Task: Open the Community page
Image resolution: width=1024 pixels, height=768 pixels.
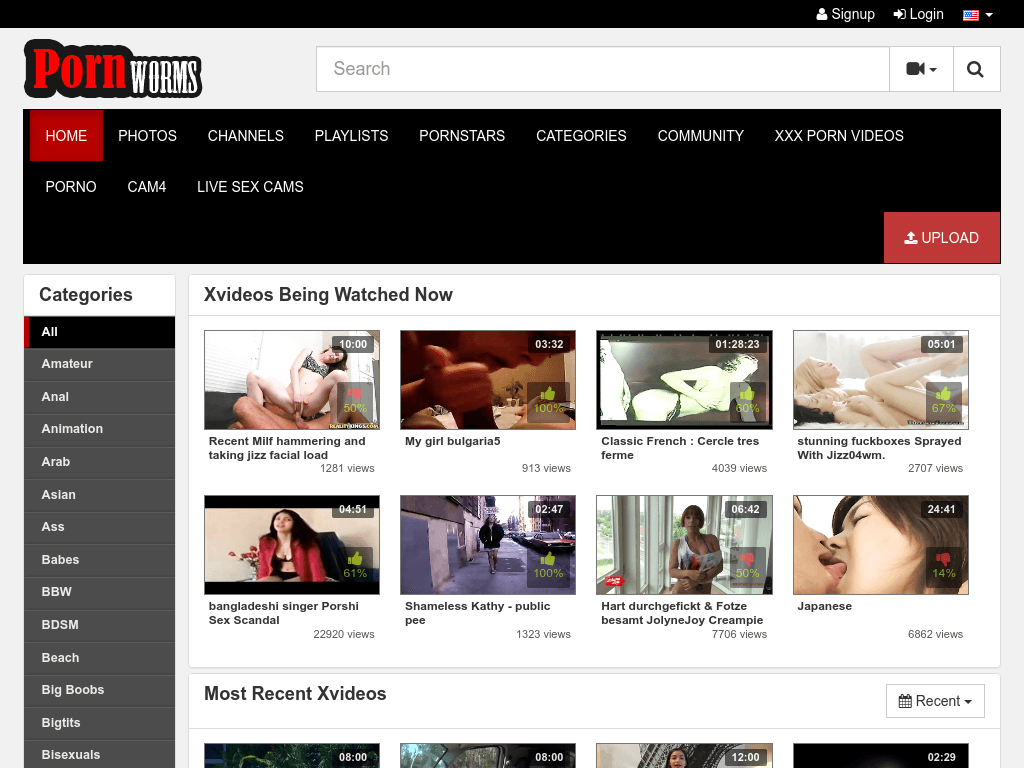Action: point(700,136)
